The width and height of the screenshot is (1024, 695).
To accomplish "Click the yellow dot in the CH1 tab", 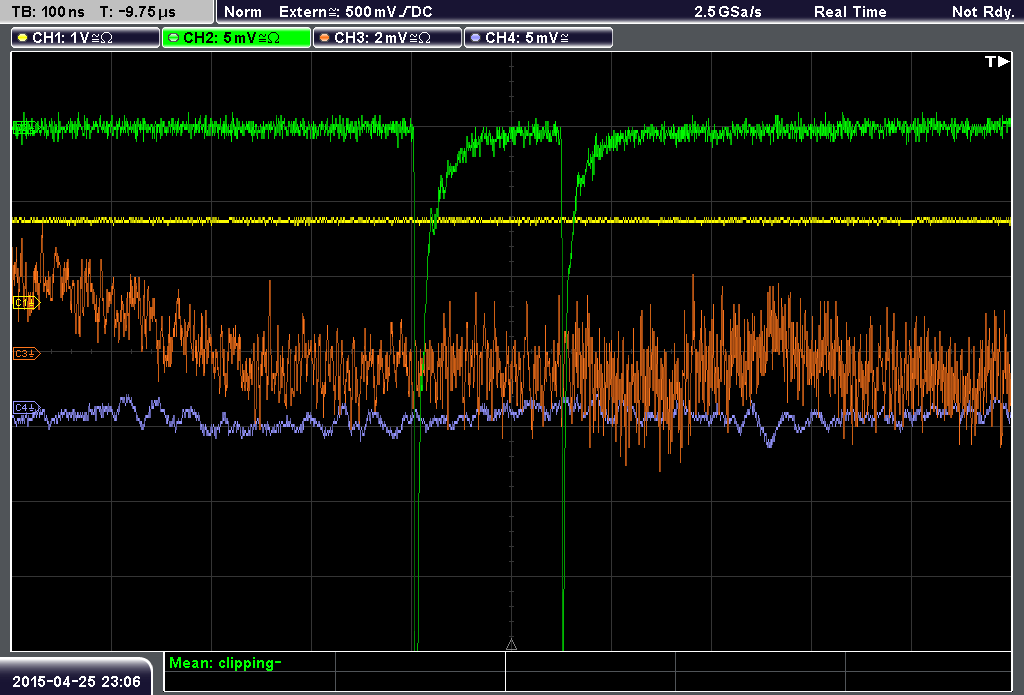I will click(x=23, y=38).
